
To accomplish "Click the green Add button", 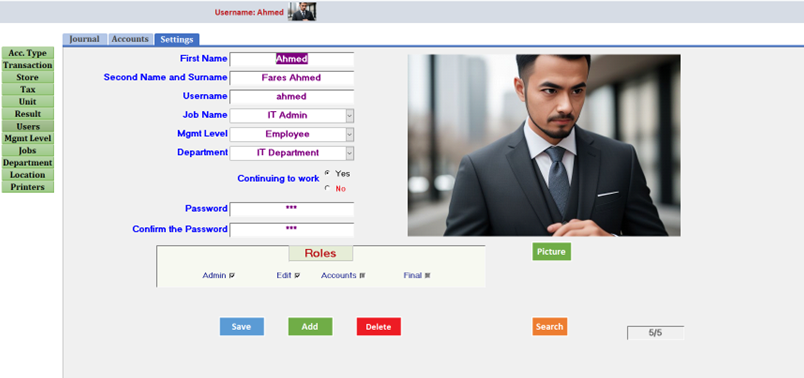I will point(310,327).
